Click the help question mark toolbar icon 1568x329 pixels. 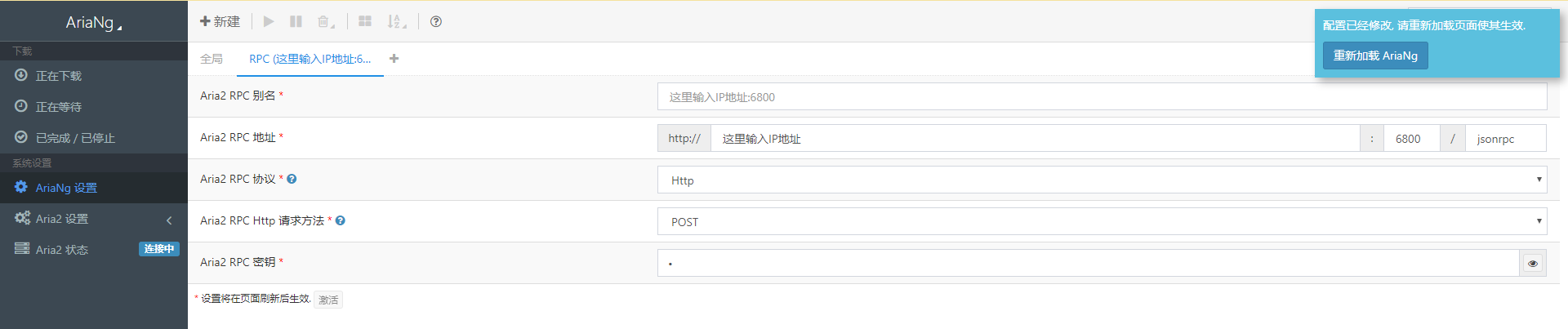pos(436,22)
